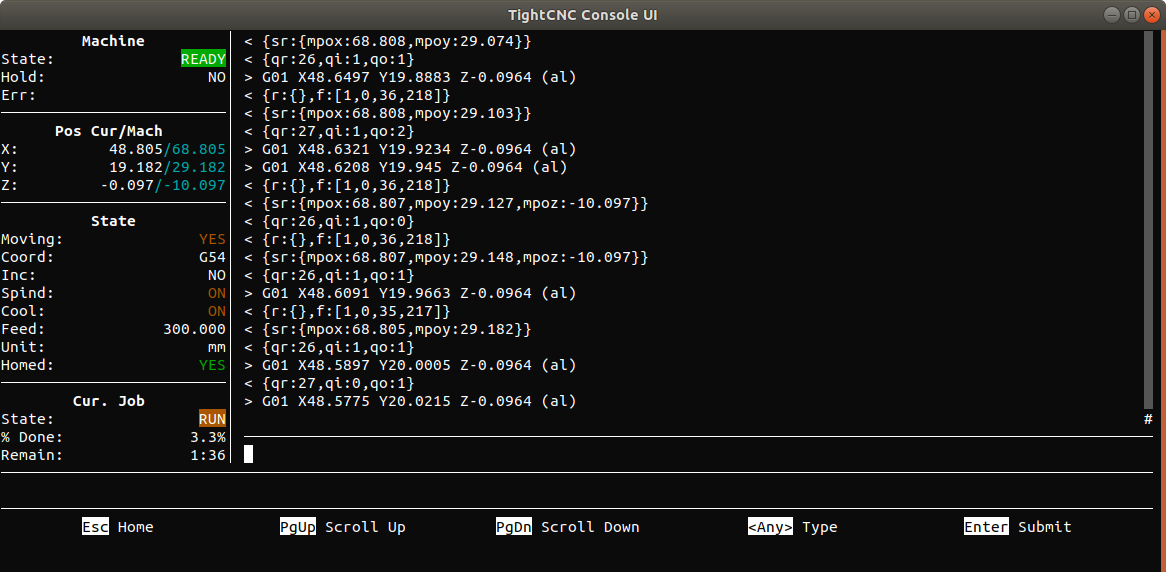Screen dimensions: 1166x572
Task: Click log line mpox:68.805,mpoy:29.182
Action: point(388,329)
